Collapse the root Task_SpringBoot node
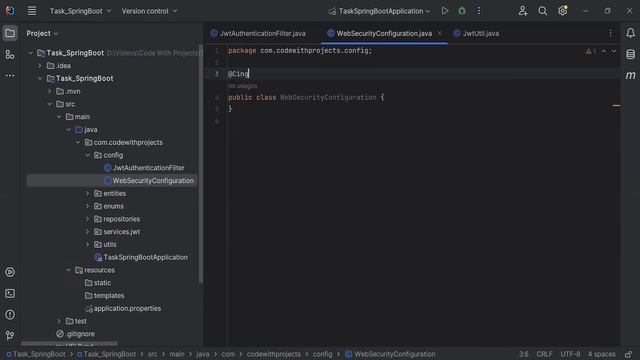Screen dimensions: 640x360 [31, 53]
